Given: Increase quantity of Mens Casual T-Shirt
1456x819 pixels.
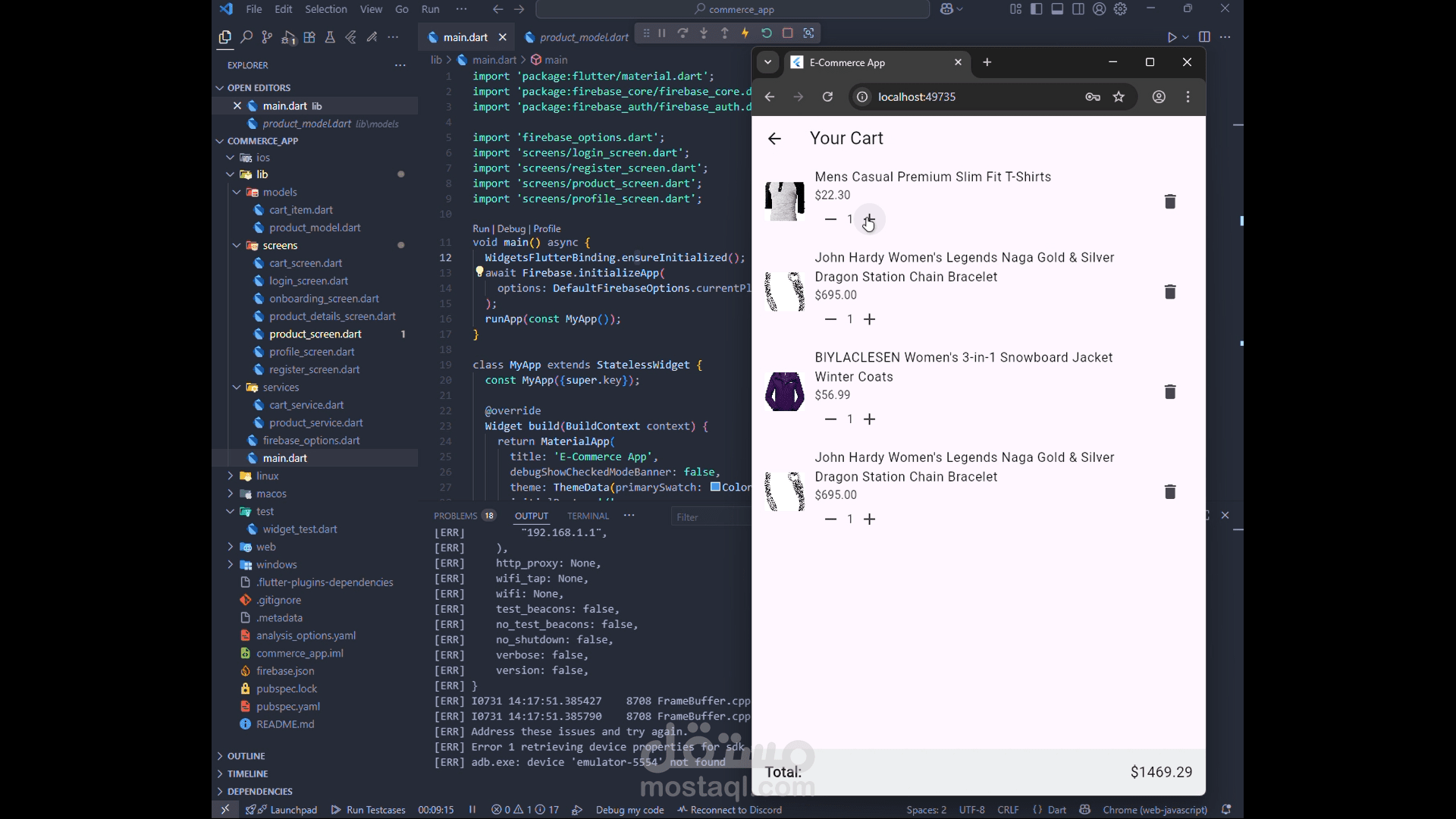Looking at the screenshot, I should tap(869, 219).
